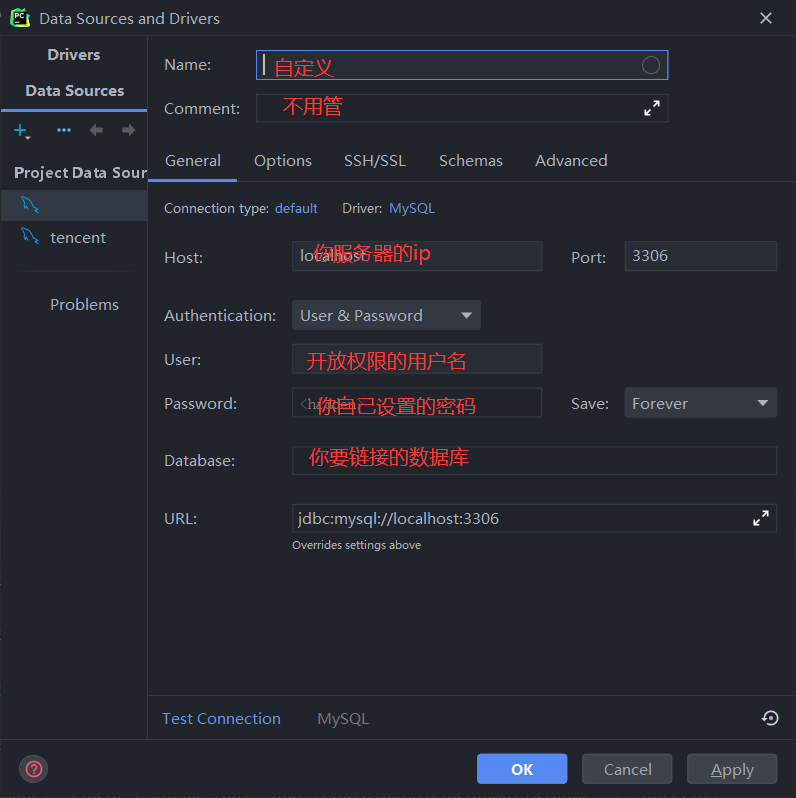Switch to the Data Sources tab
Viewport: 796px width, 798px height.
click(x=75, y=91)
